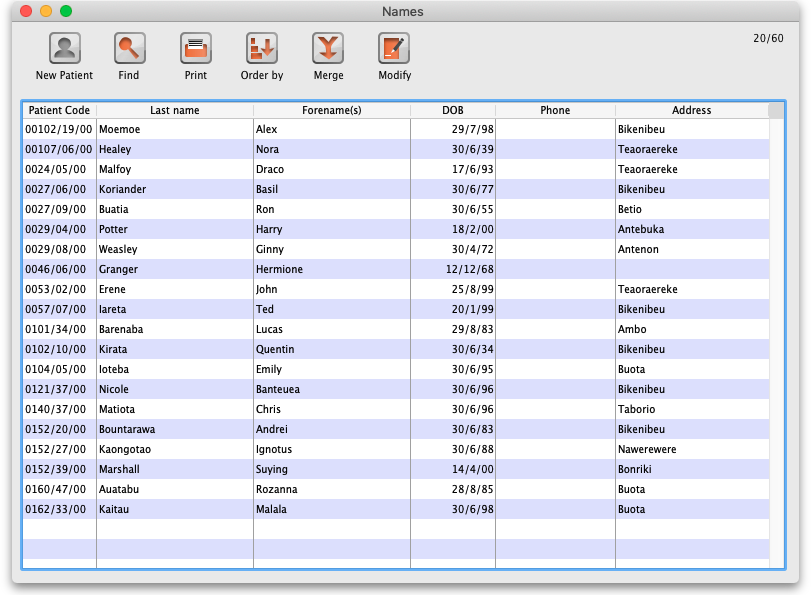This screenshot has width=811, height=595.
Task: Sort by Patient Code column header
Action: coord(59,110)
